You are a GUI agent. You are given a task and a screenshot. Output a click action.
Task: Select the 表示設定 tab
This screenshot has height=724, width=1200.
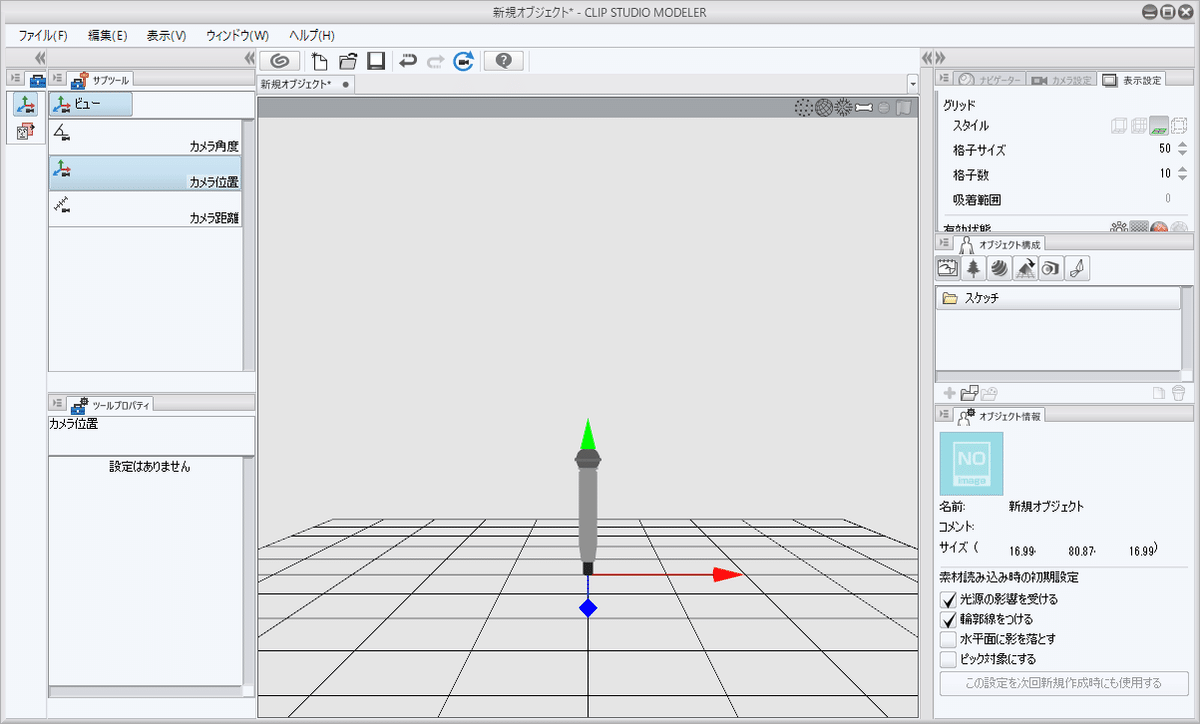(x=1132, y=79)
